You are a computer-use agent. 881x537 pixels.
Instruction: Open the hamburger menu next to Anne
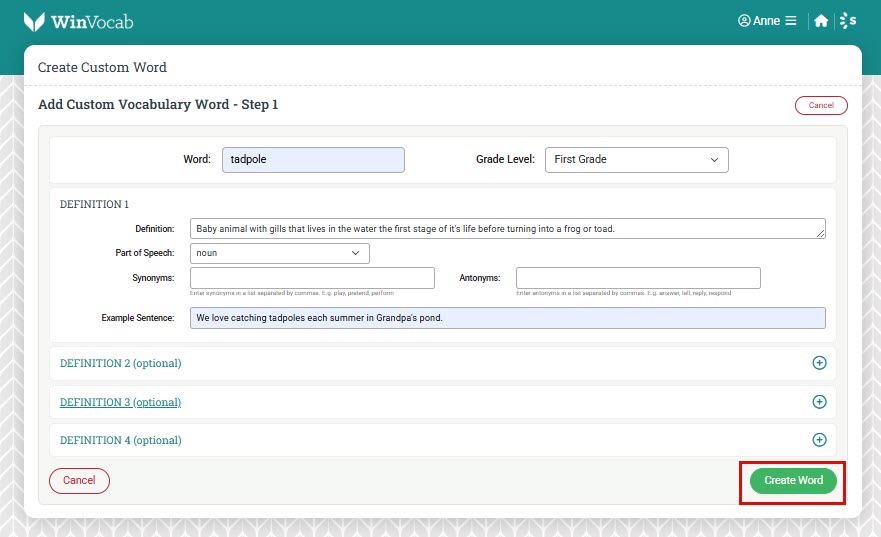pos(791,21)
